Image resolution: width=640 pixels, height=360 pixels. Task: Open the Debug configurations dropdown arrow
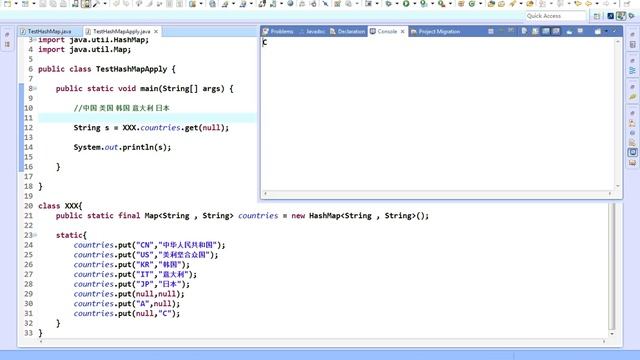point(397,4)
